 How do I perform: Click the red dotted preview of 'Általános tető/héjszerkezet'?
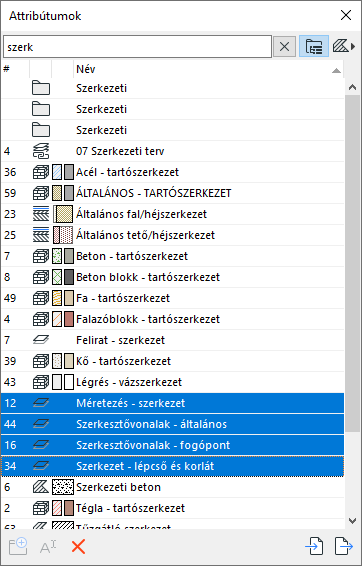63,235
